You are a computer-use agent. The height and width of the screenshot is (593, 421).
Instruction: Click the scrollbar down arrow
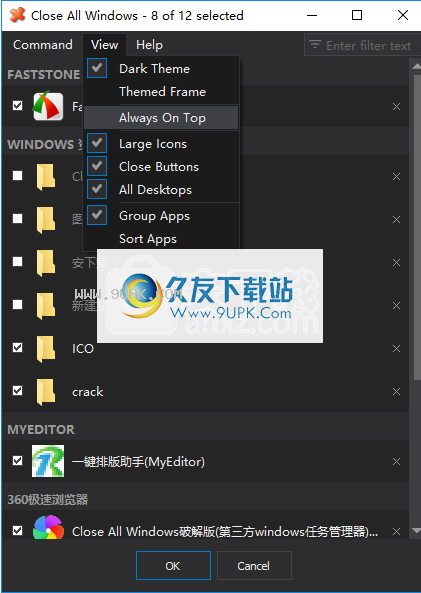tap(416, 530)
